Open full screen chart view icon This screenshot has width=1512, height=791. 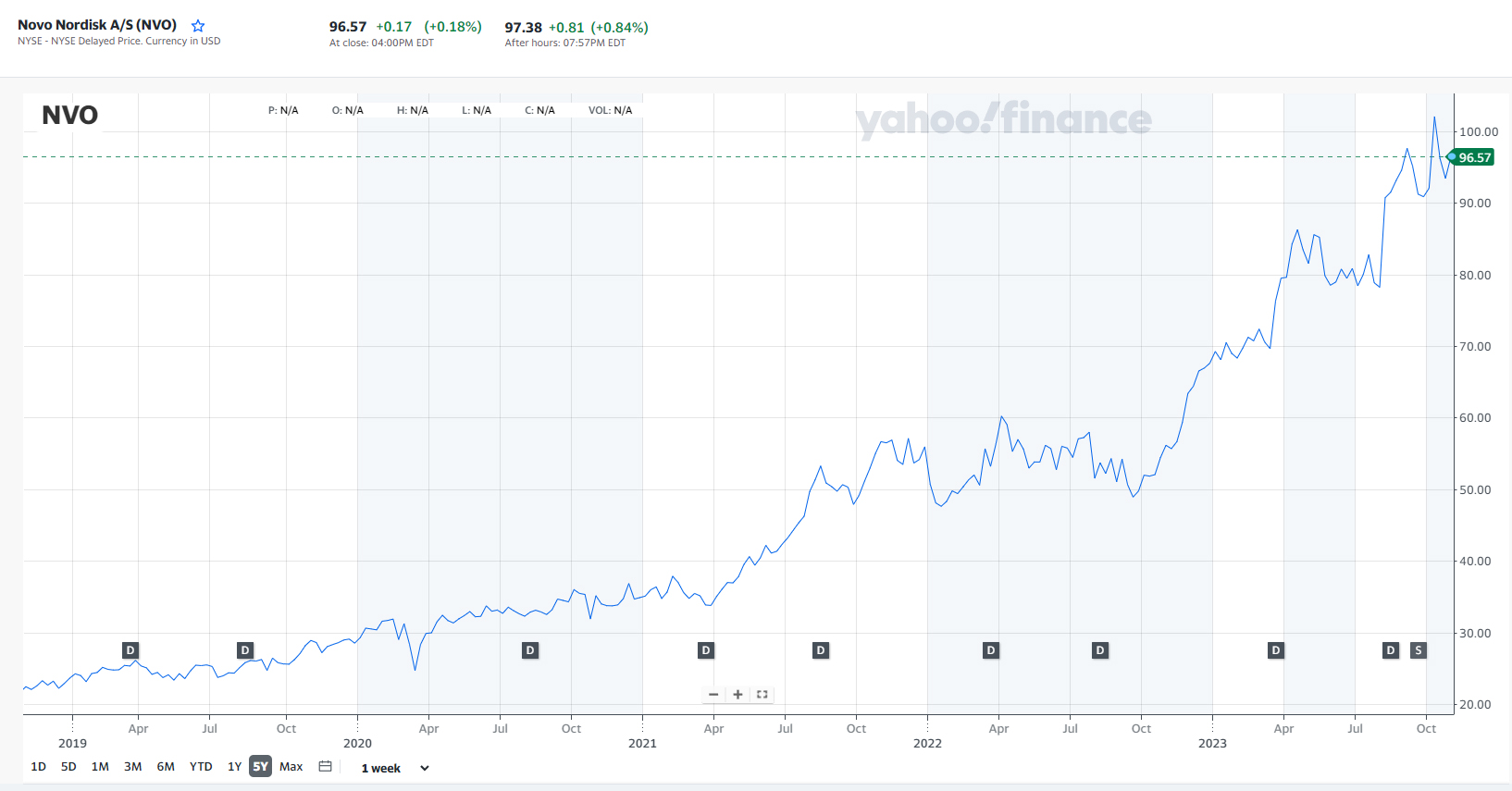pyautogui.click(x=762, y=694)
